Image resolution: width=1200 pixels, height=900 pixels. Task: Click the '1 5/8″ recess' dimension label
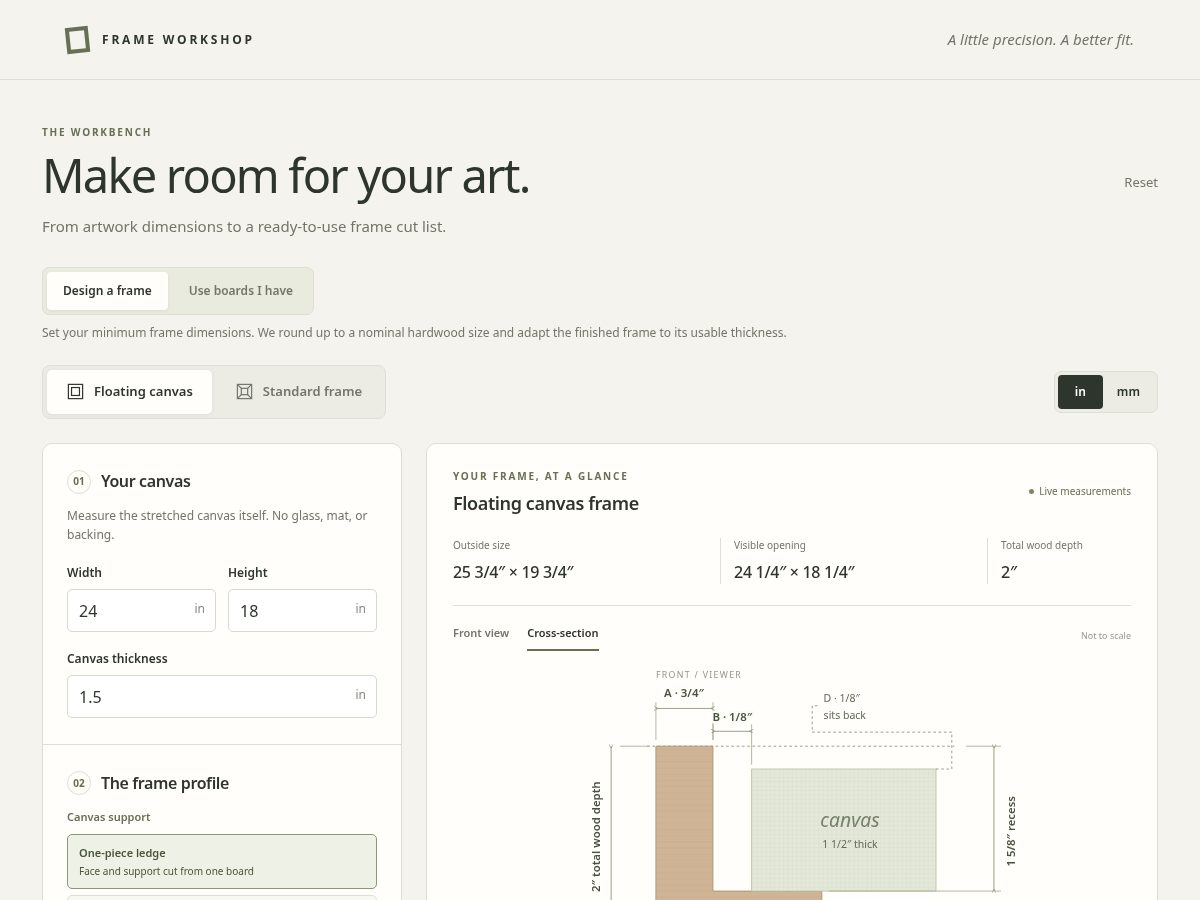coord(1011,831)
